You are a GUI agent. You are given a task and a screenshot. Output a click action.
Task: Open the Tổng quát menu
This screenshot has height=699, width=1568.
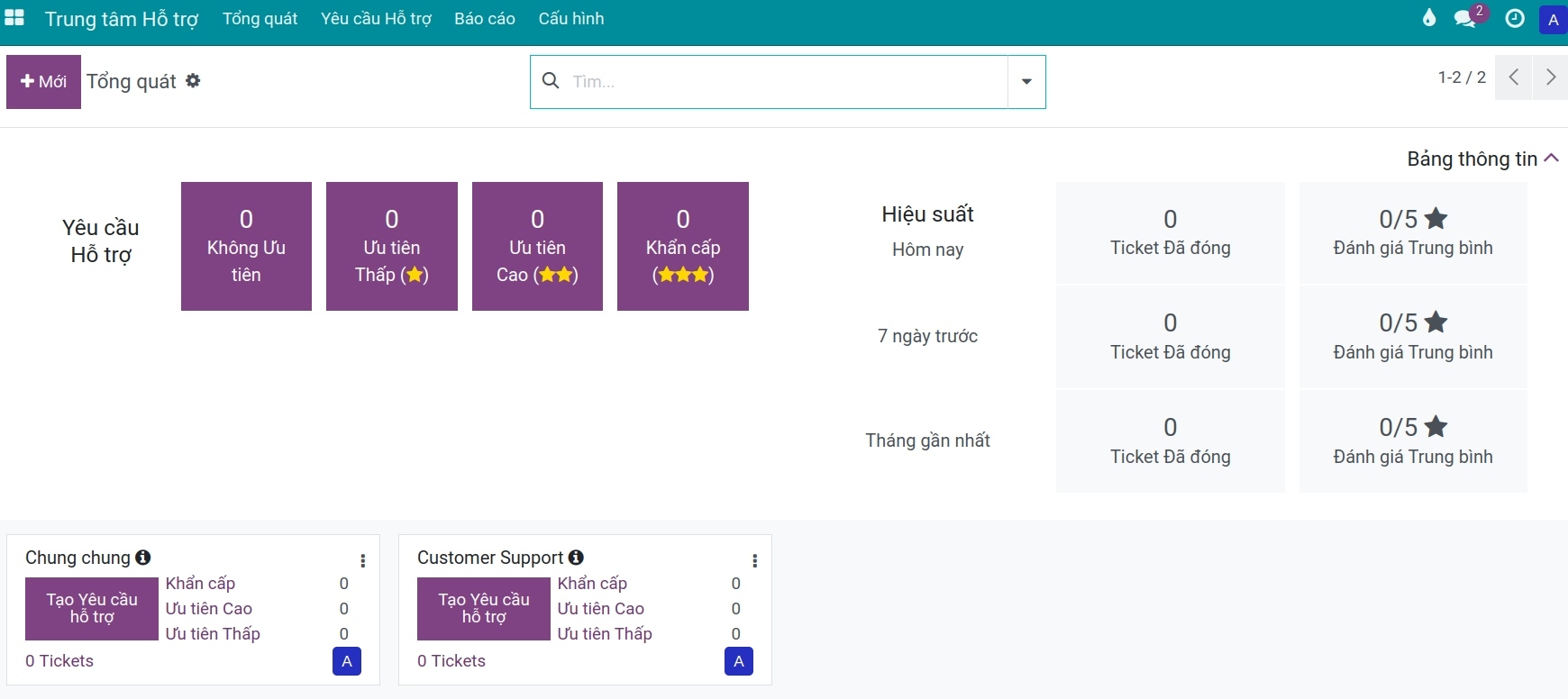[260, 19]
